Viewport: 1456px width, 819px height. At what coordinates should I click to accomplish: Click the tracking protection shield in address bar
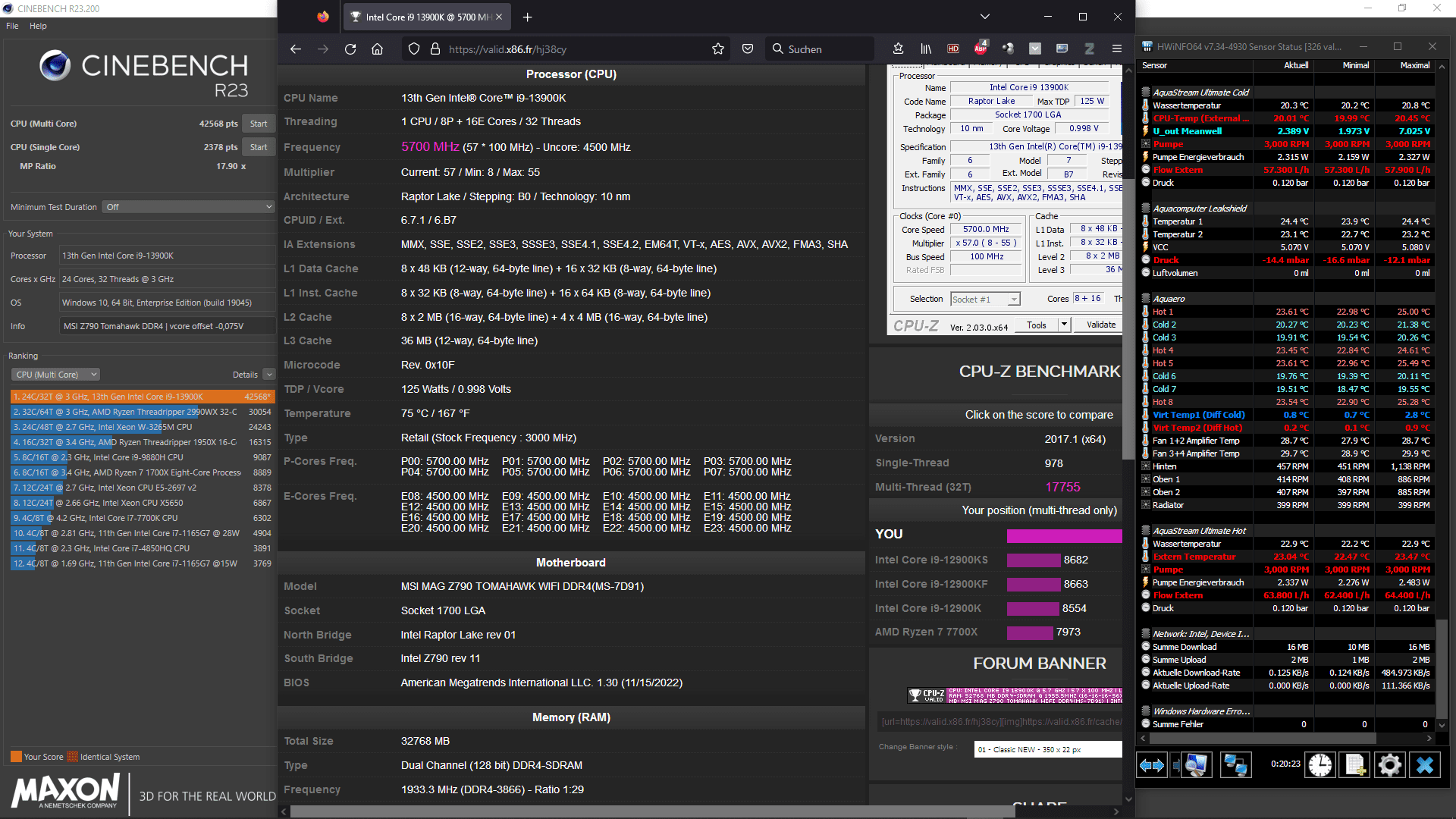[414, 49]
